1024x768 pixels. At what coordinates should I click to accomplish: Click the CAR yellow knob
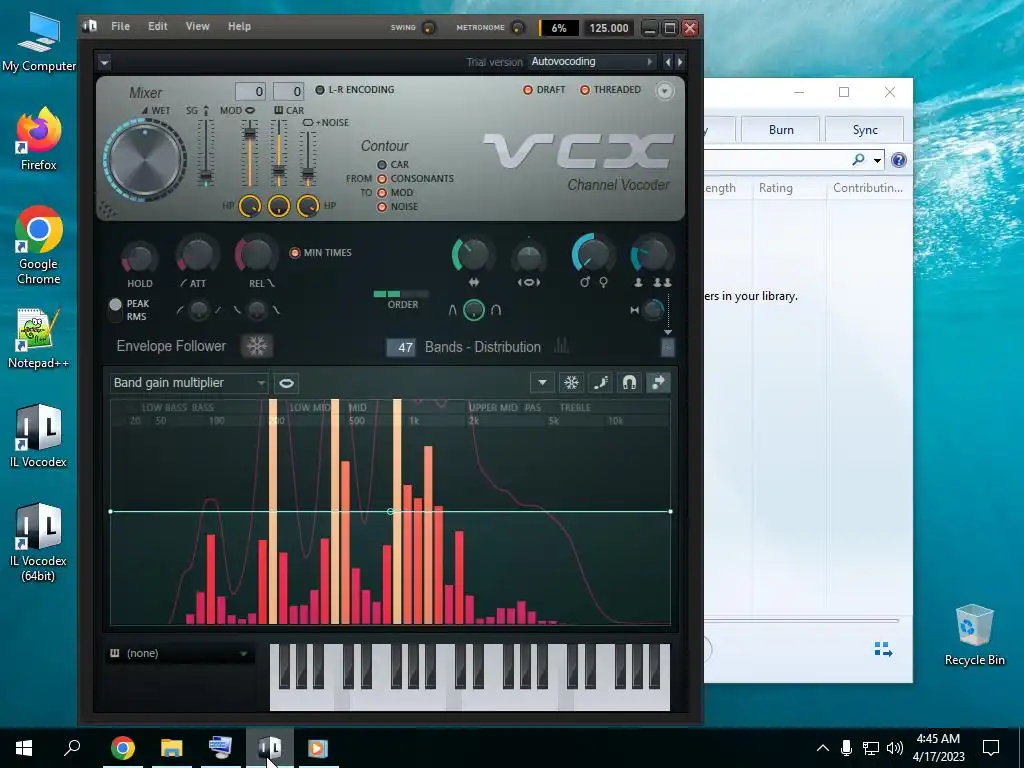(x=279, y=206)
